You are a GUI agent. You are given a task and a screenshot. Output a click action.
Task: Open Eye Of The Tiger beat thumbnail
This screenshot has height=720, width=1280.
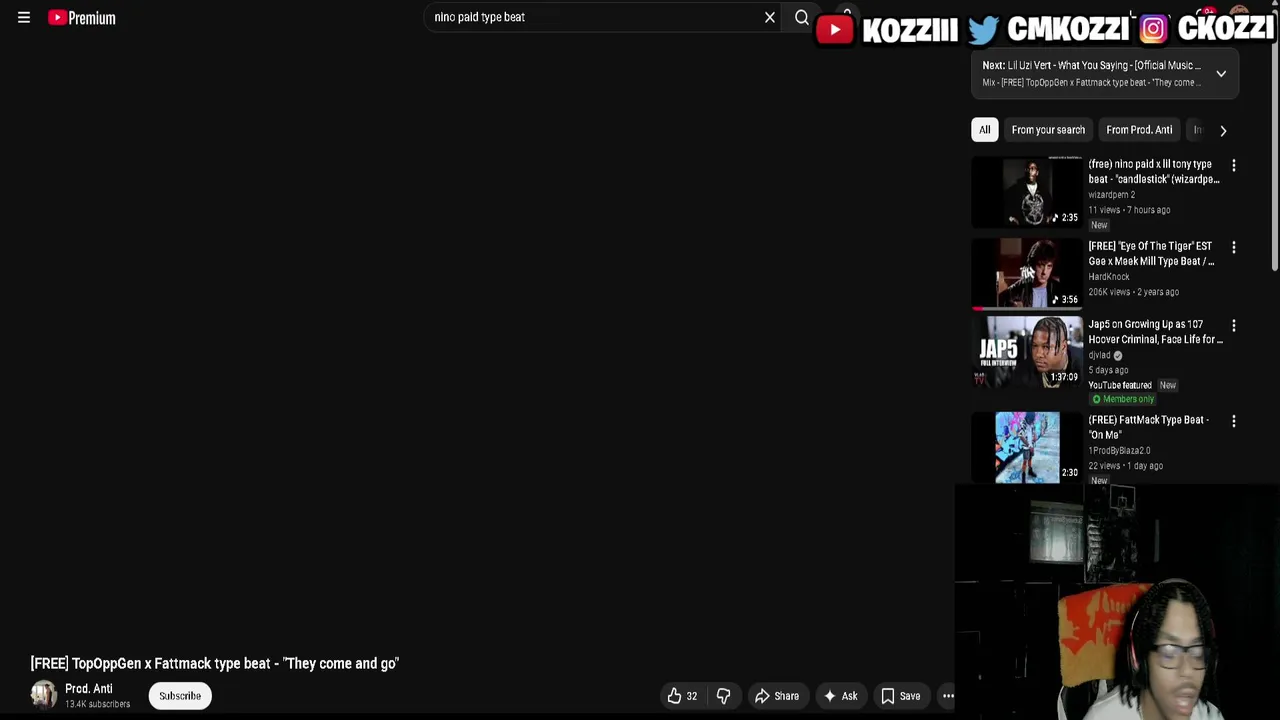pyautogui.click(x=1027, y=272)
